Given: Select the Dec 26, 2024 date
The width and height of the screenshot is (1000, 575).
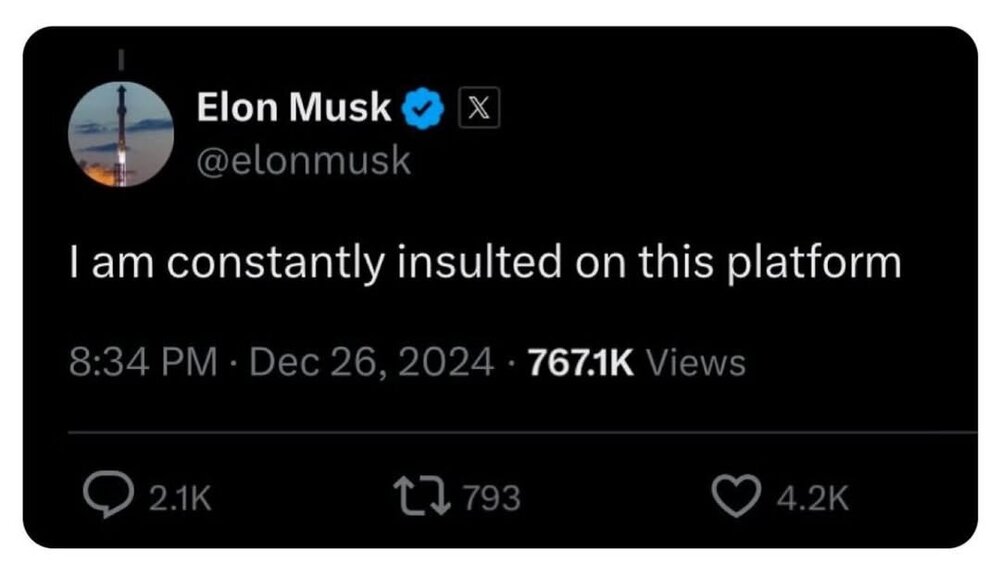Looking at the screenshot, I should click(370, 362).
